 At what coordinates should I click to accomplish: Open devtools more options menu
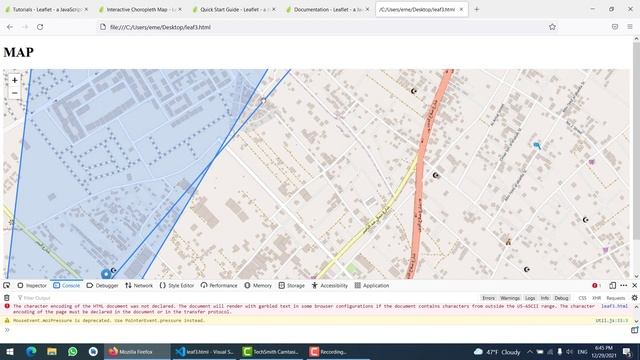coord(624,285)
